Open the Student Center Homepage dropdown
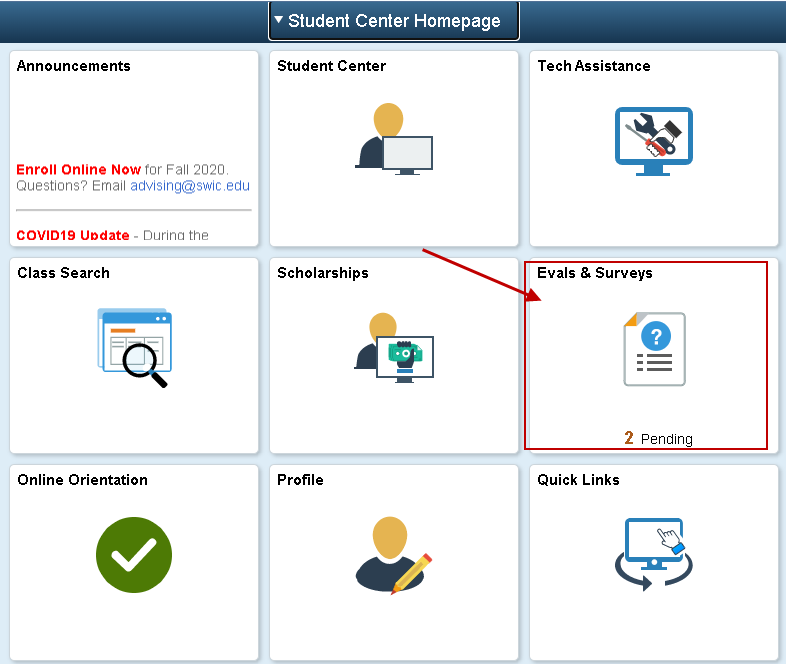 (393, 21)
